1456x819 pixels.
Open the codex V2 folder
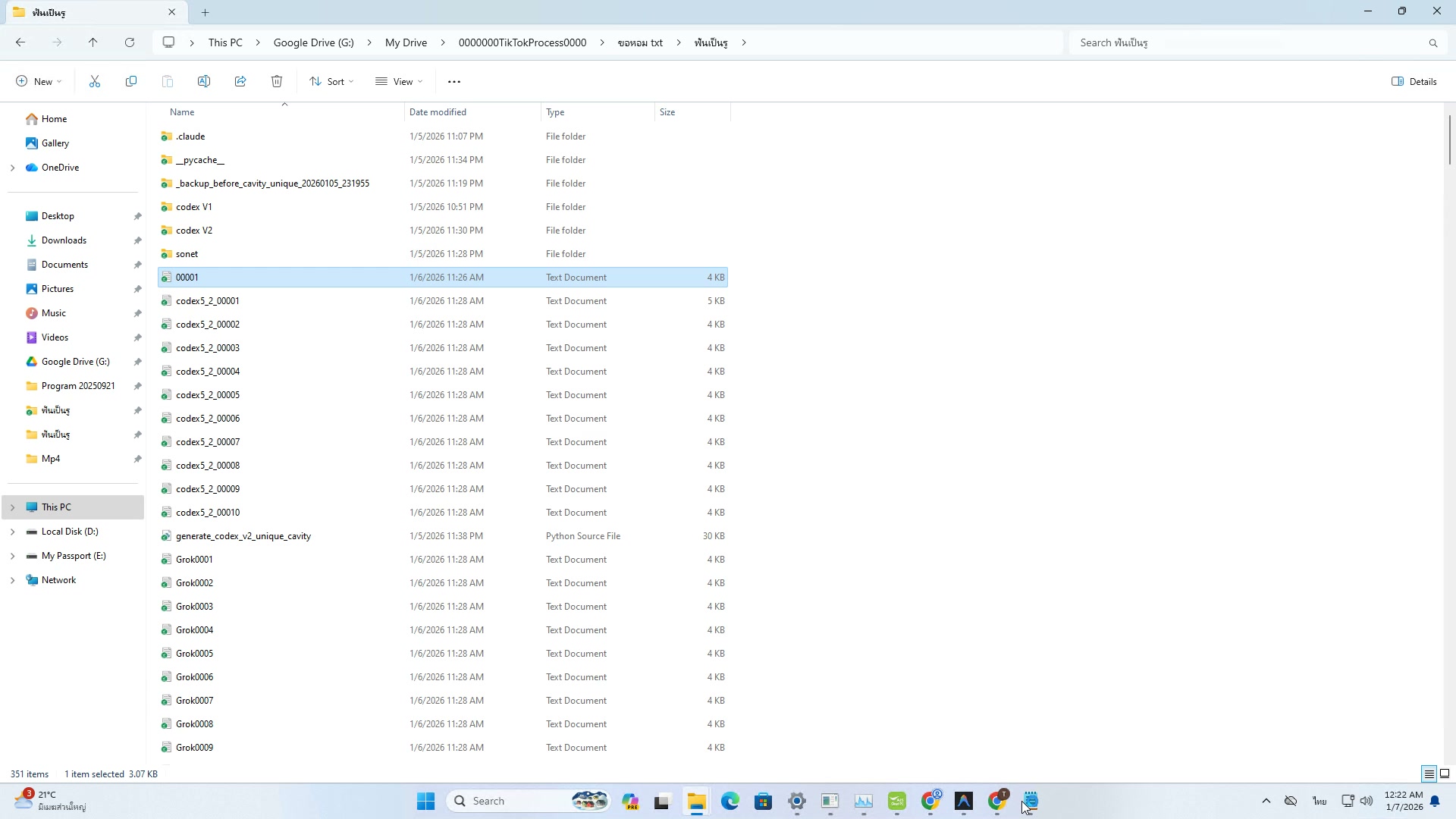click(x=194, y=231)
